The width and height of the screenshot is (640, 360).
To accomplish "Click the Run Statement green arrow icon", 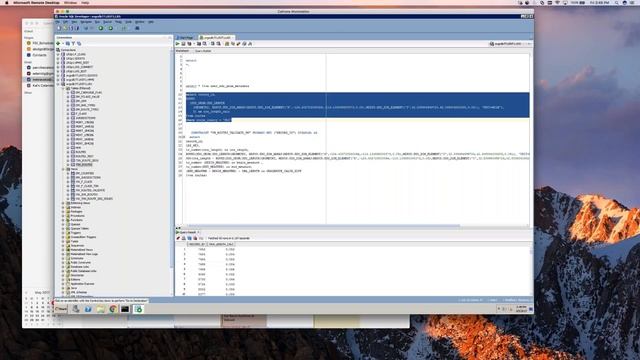I will tap(178, 44).
